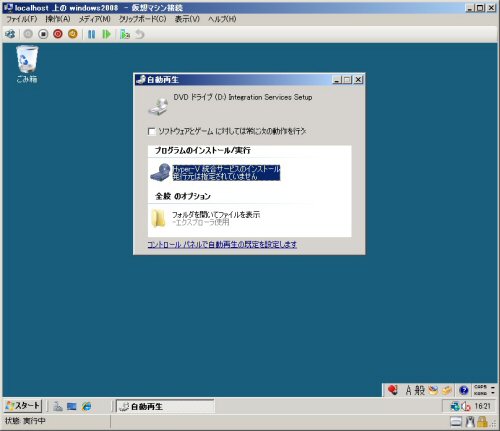Screen dimensions: 500x431
Task: Take a snapshot using the toolbar snapshot icon
Action: tap(125, 34)
